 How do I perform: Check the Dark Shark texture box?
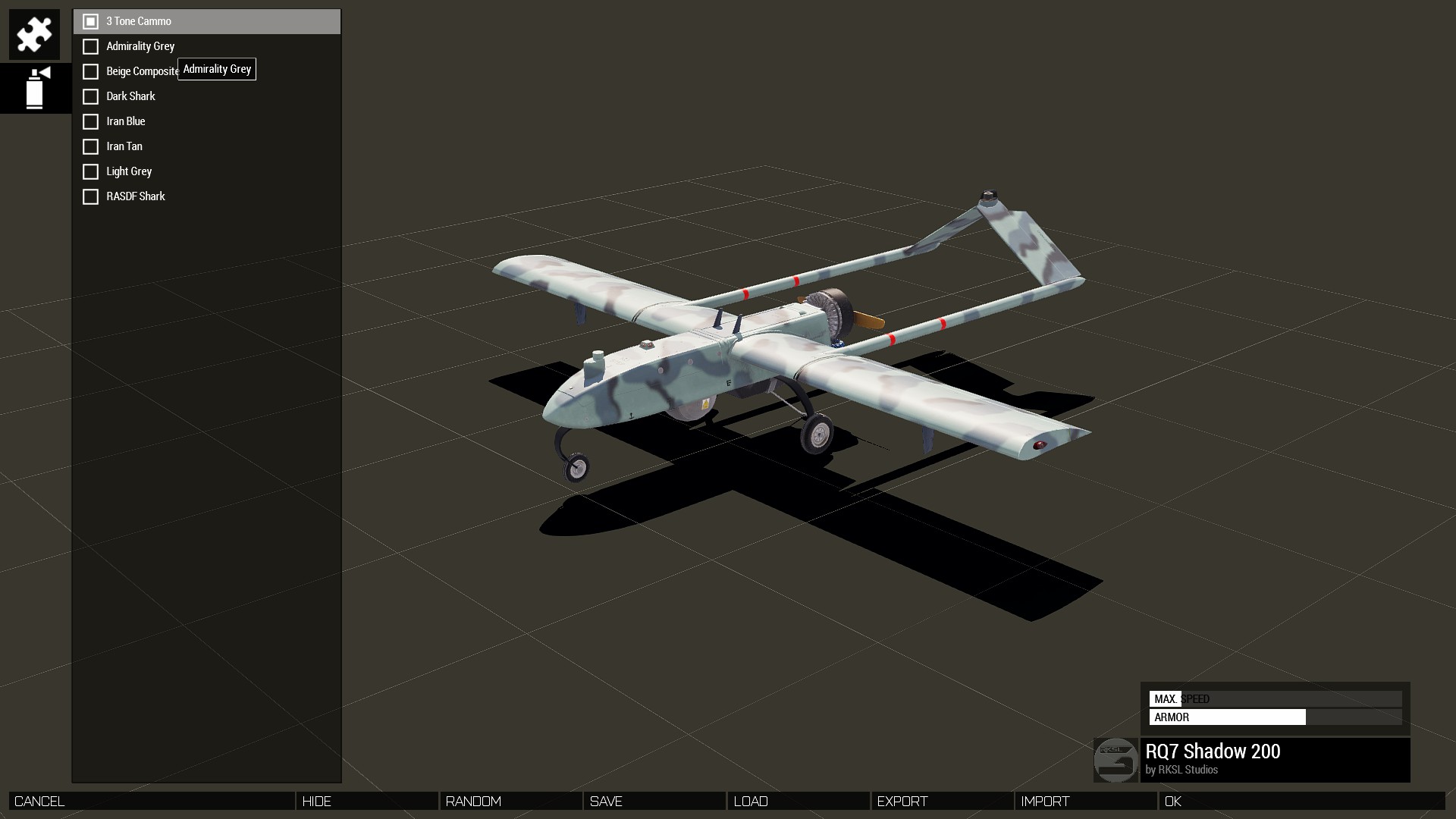tap(90, 96)
